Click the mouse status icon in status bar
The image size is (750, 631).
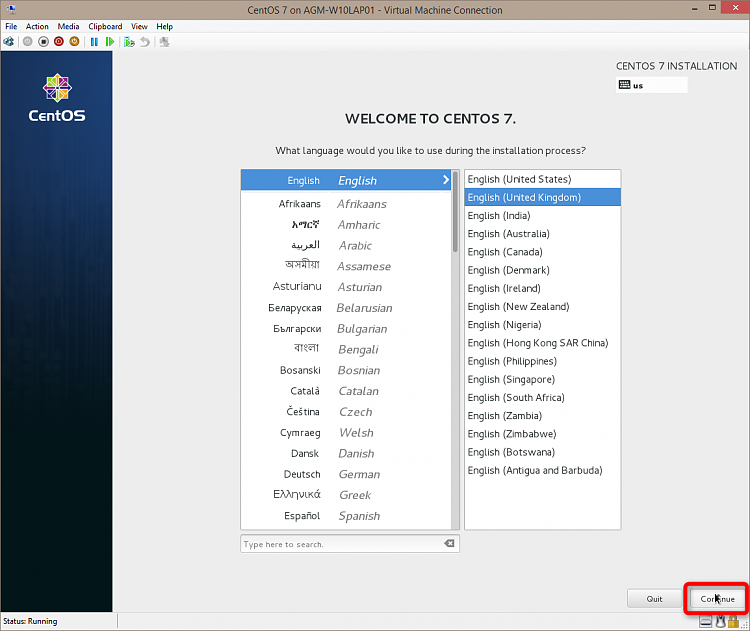pyautogui.click(x=720, y=622)
